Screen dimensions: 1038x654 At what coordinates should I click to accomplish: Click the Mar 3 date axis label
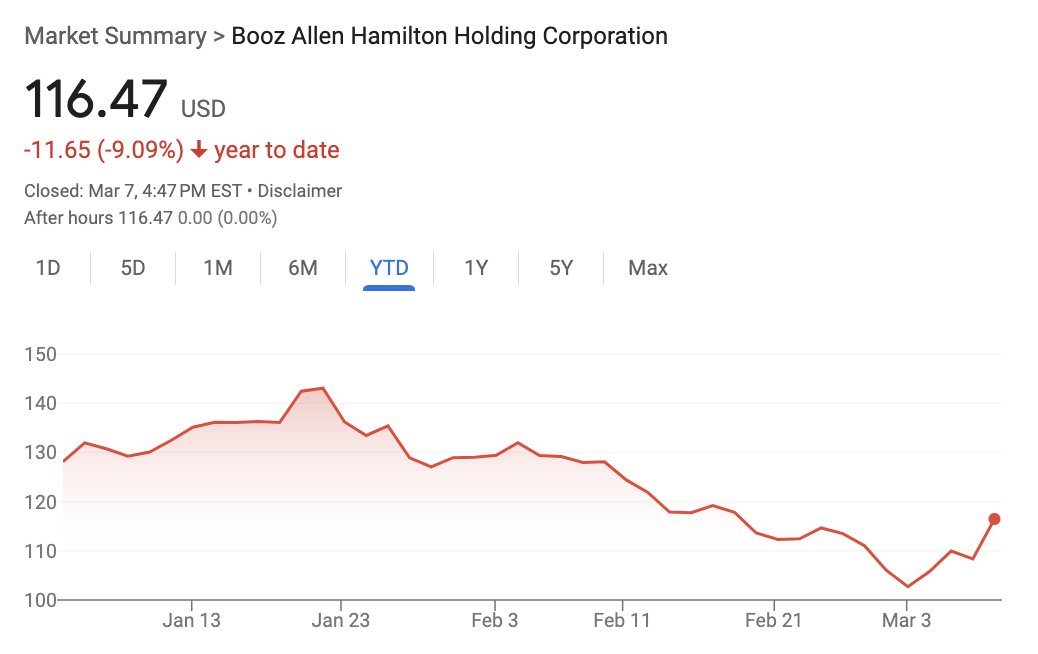click(x=906, y=621)
